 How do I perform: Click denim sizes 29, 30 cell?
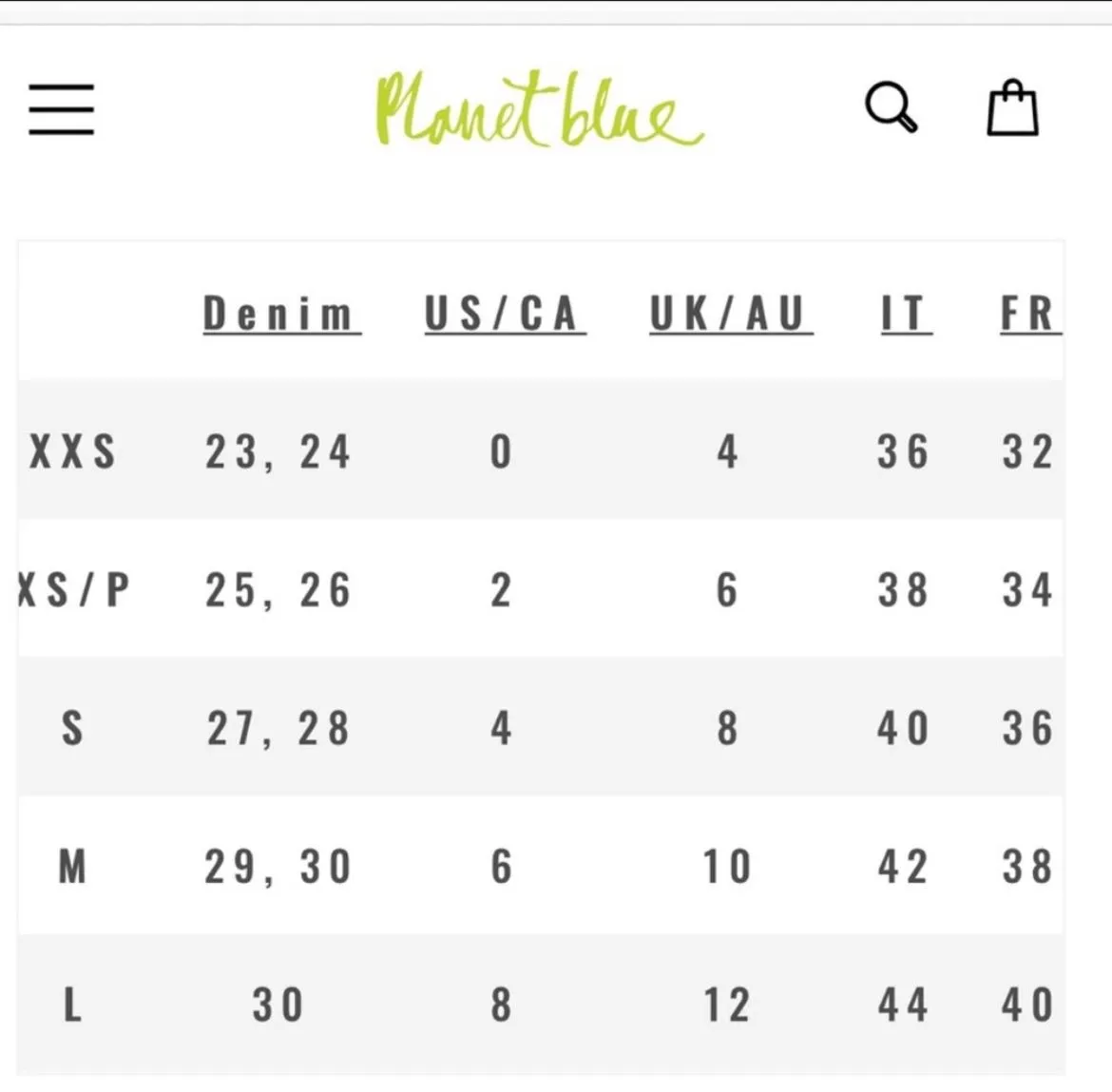pos(278,867)
